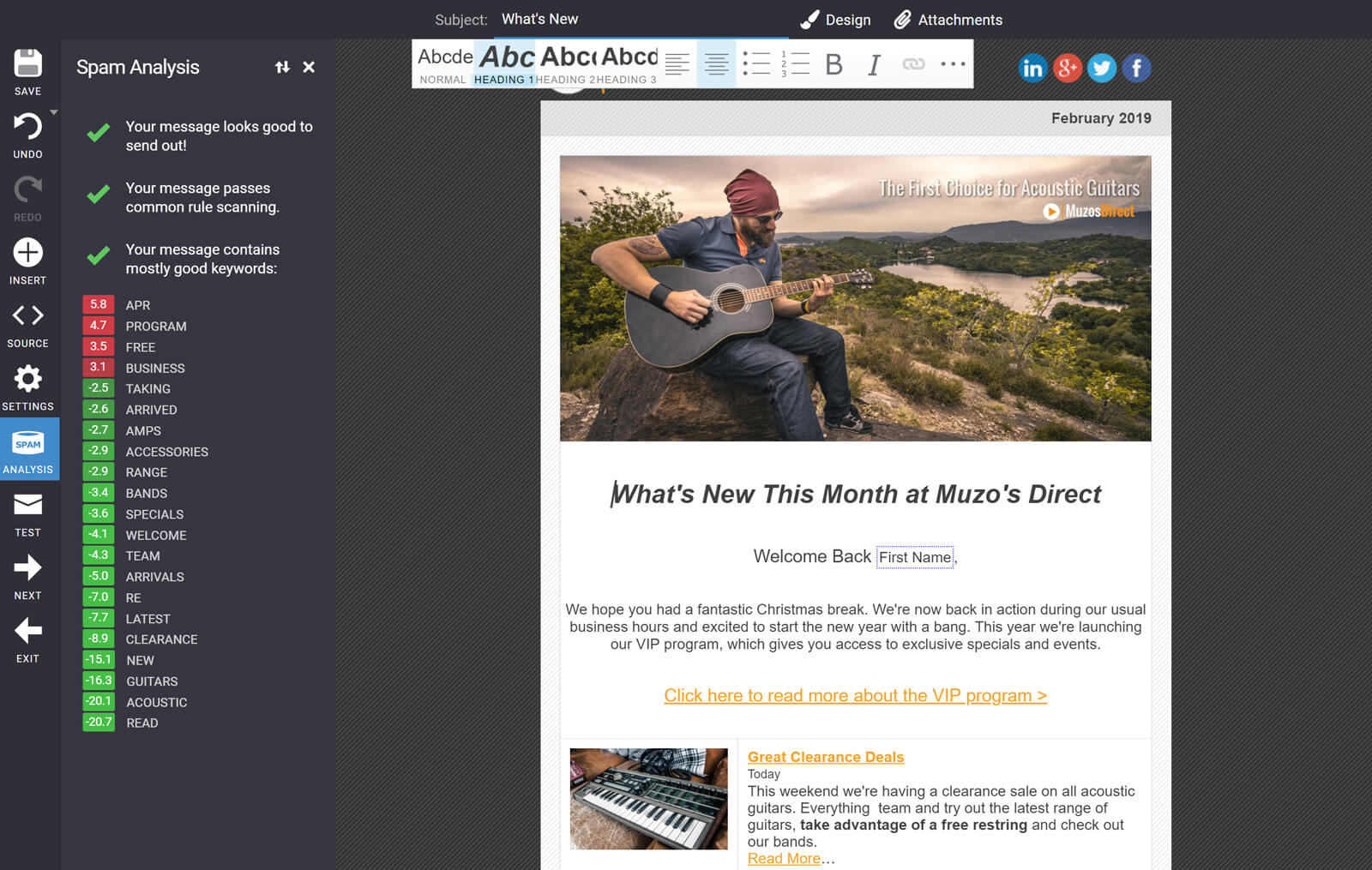The image size is (1372, 870).
Task: Enable center text alignment
Action: tap(716, 63)
